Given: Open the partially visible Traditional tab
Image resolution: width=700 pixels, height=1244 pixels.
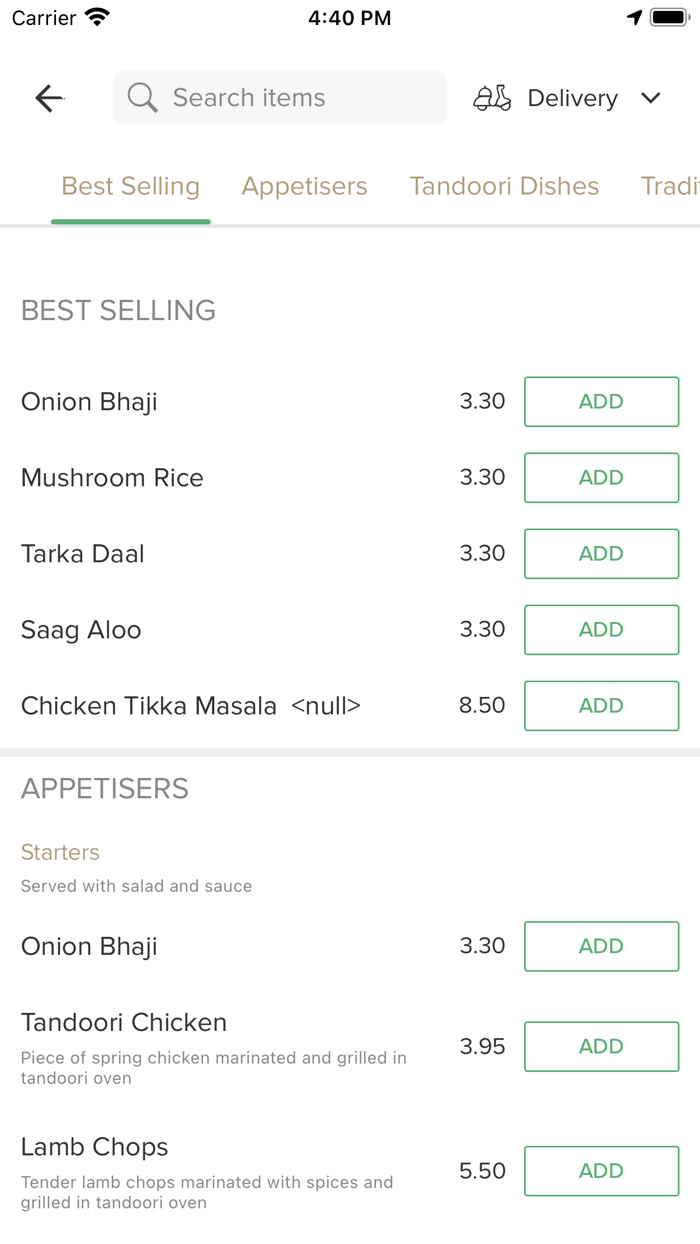Looking at the screenshot, I should (x=670, y=186).
